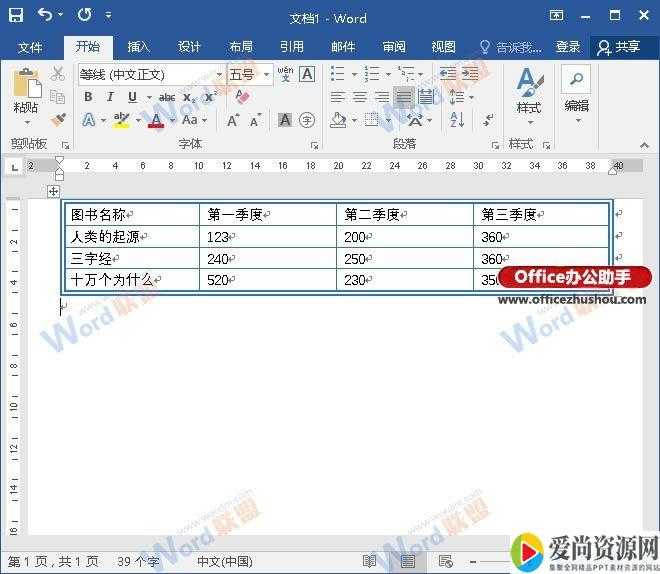Click the Format Painter brush icon

[x=58, y=119]
